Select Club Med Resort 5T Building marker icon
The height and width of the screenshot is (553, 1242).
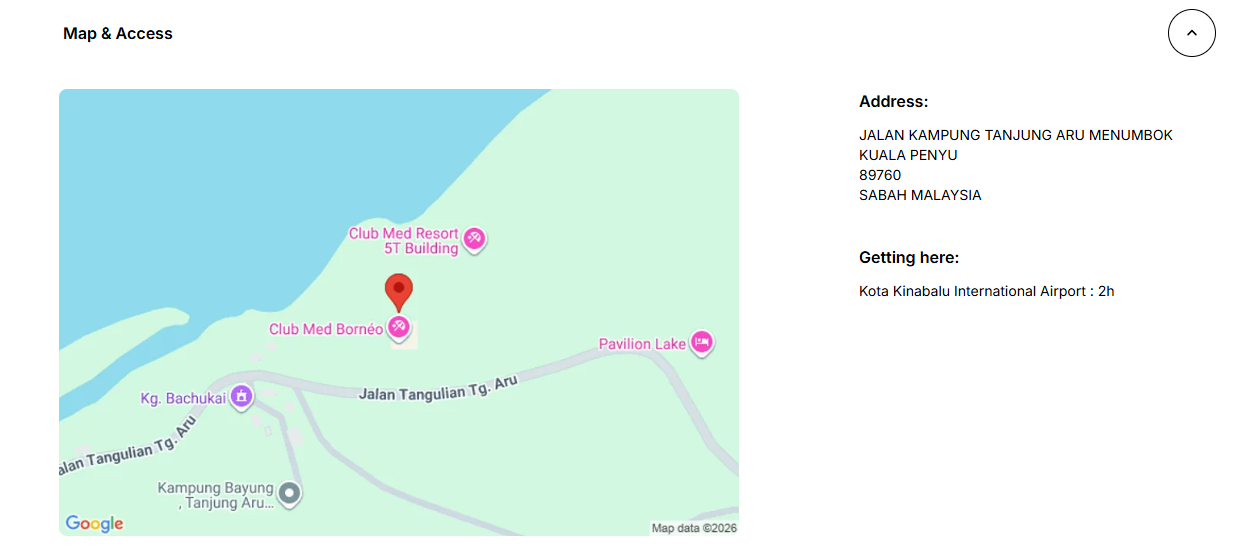coord(474,239)
